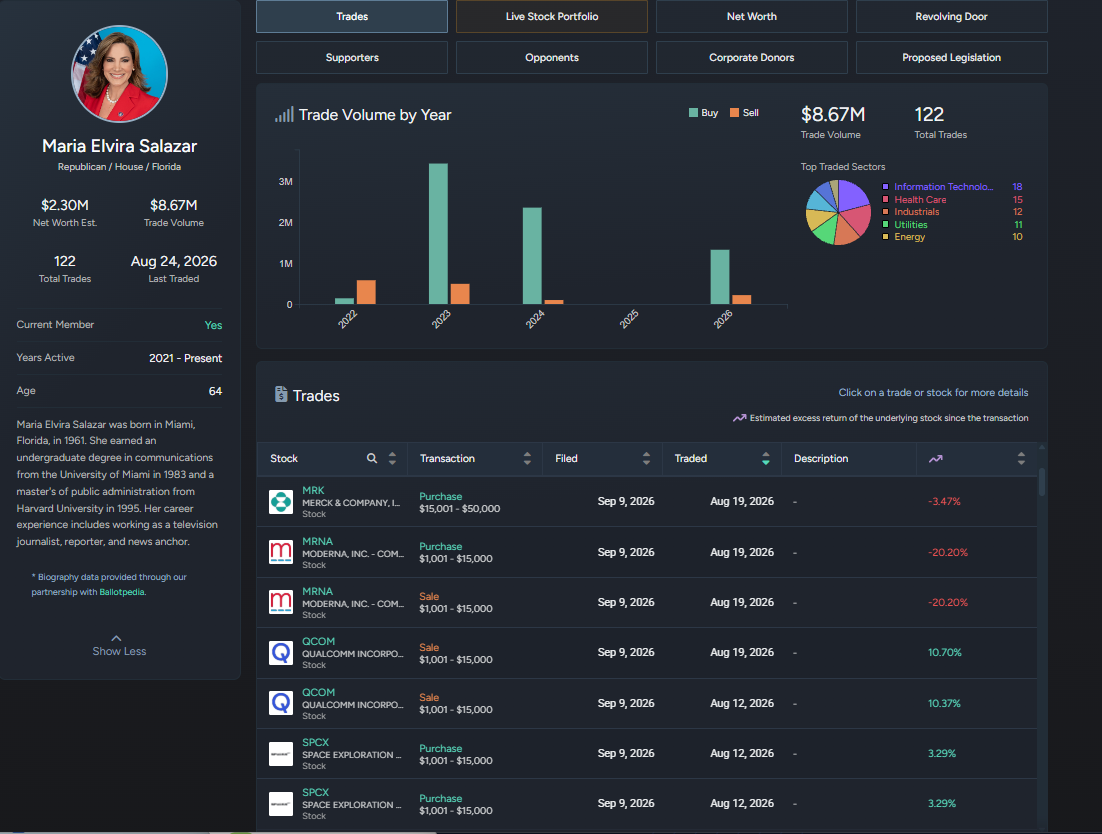The image size is (1102, 834).
Task: Sort trades by the Filed date column
Action: pos(646,459)
